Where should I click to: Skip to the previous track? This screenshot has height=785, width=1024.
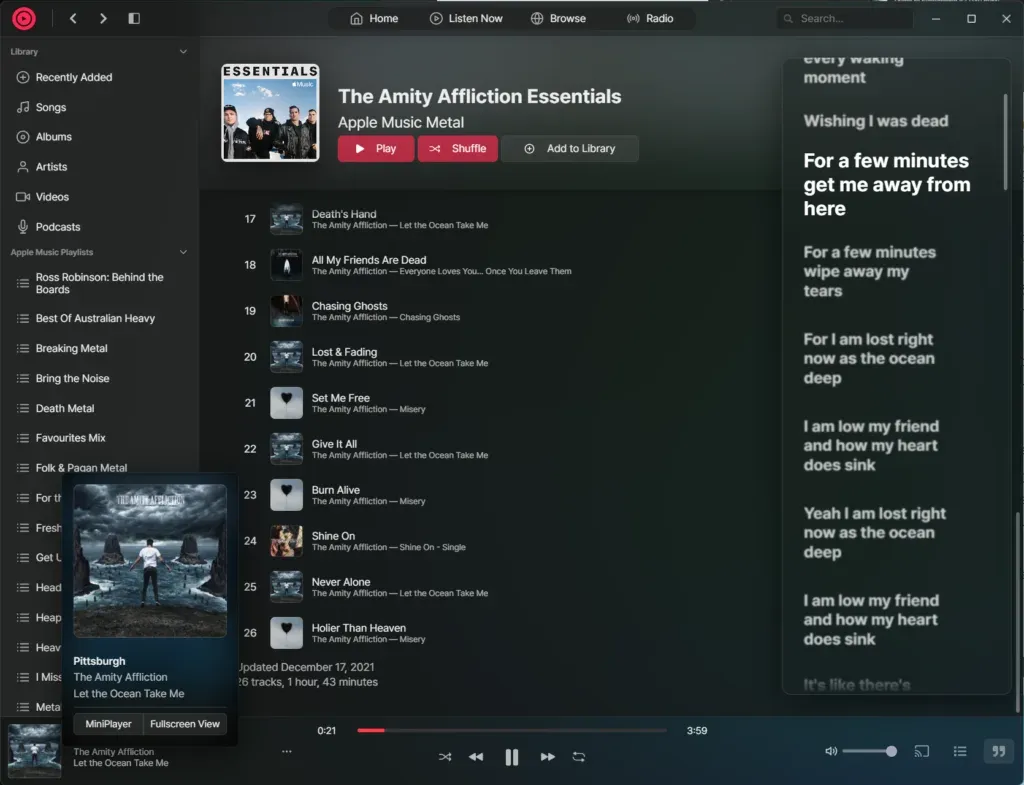point(476,757)
